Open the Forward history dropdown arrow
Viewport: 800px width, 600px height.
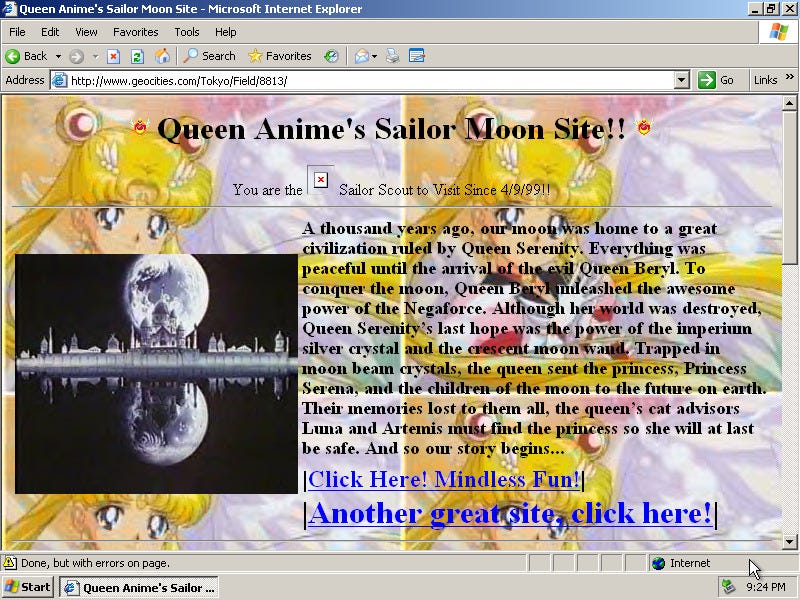[x=95, y=56]
